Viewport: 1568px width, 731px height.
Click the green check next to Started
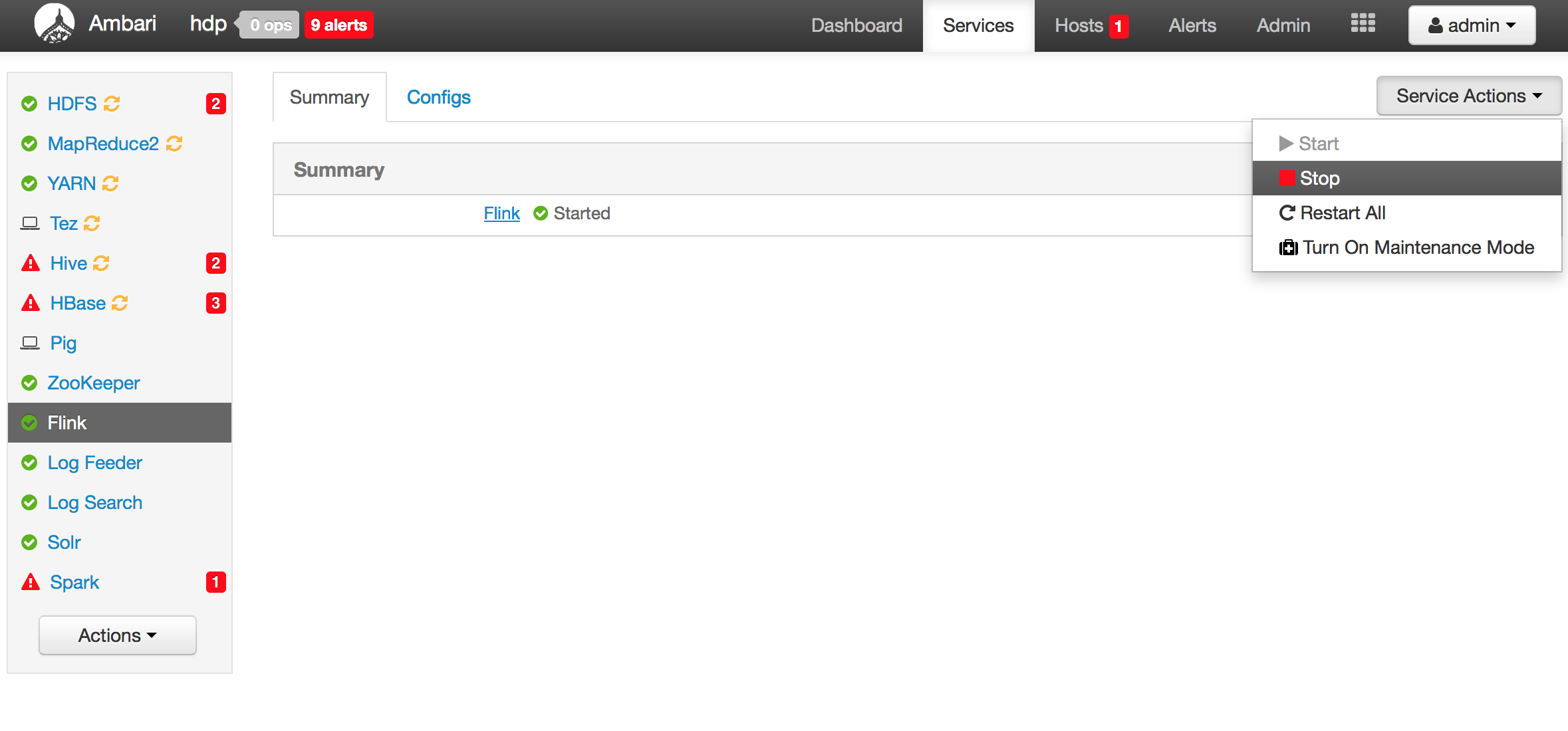[x=541, y=213]
